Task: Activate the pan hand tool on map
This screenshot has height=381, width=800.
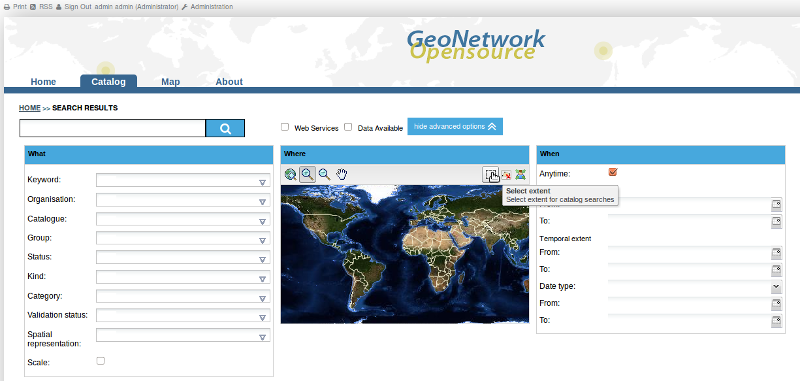Action: (341, 174)
